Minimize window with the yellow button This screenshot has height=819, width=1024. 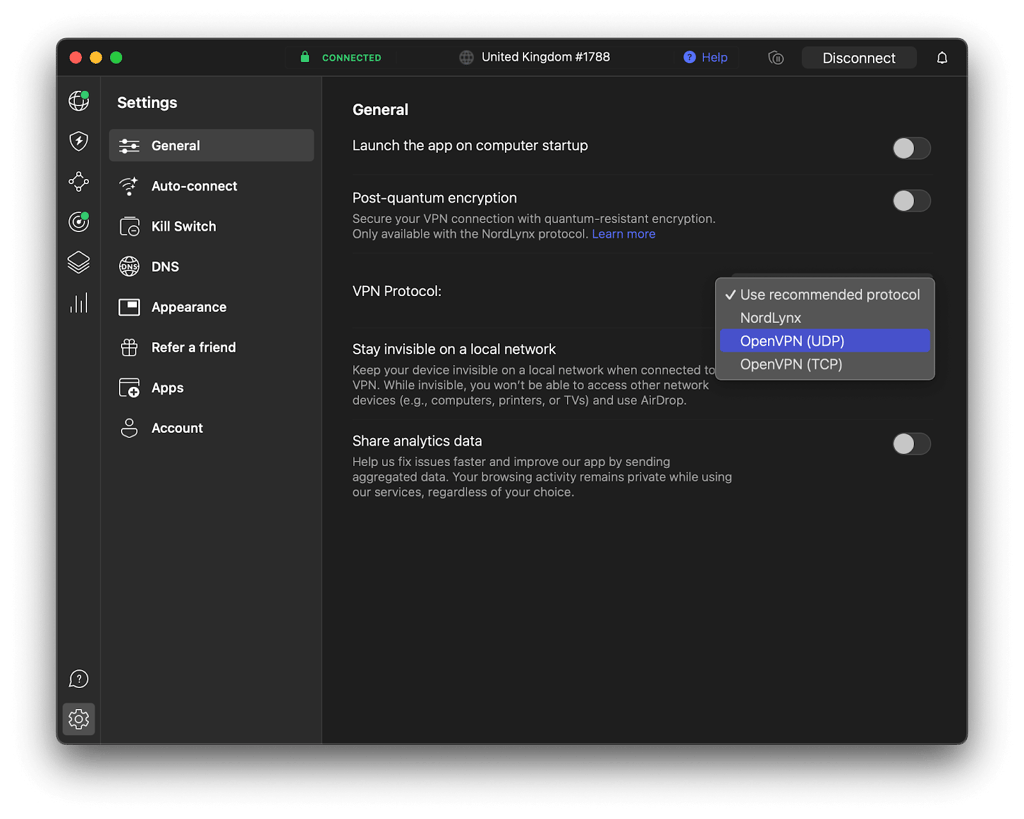(96, 57)
